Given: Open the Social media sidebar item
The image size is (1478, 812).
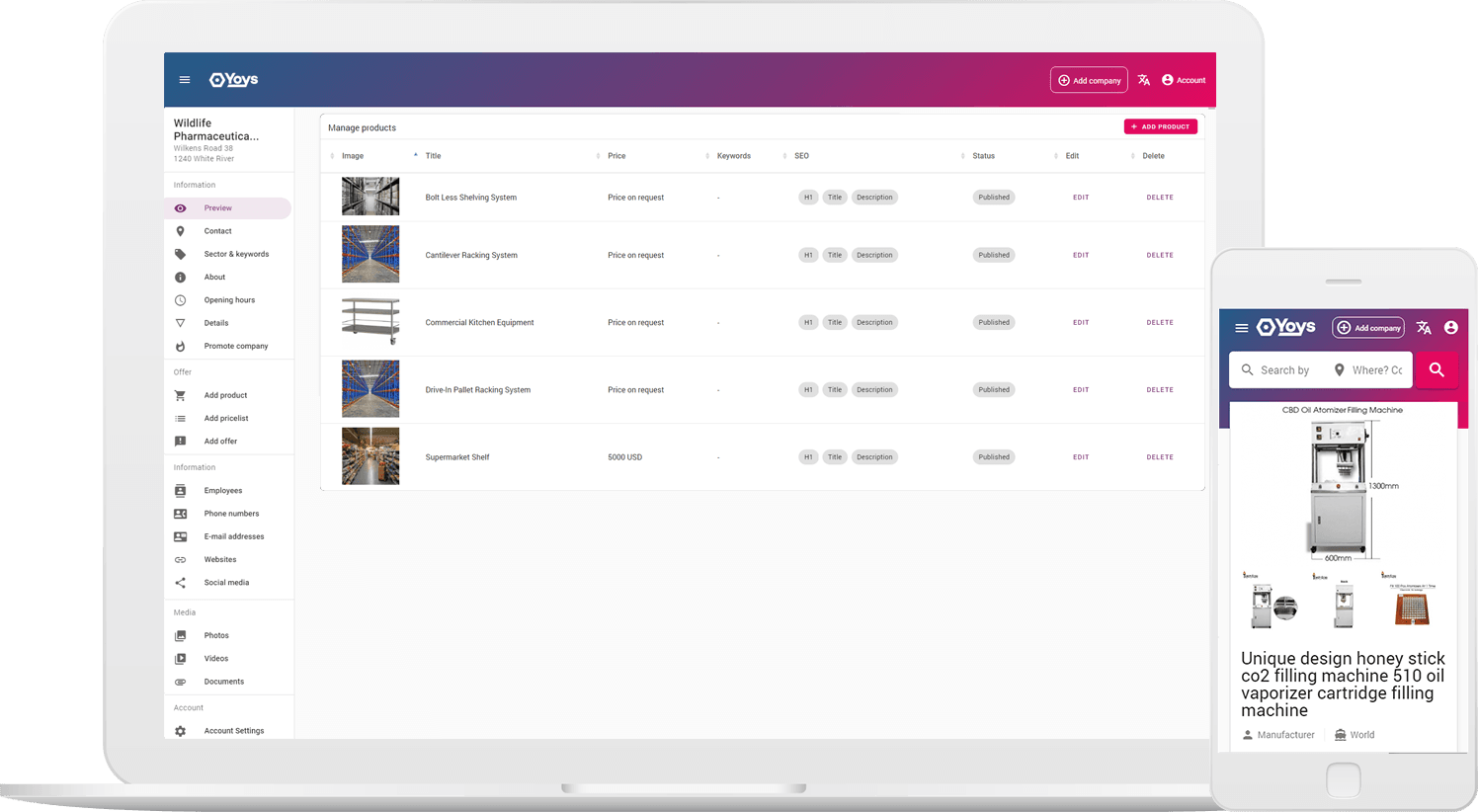Looking at the screenshot, I should (226, 583).
